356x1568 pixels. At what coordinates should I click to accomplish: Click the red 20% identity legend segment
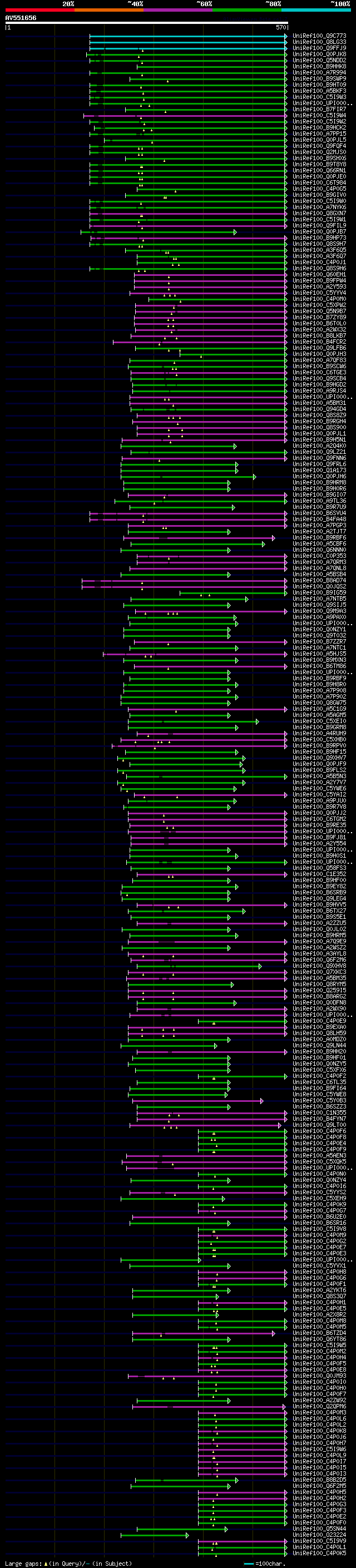(39, 10)
